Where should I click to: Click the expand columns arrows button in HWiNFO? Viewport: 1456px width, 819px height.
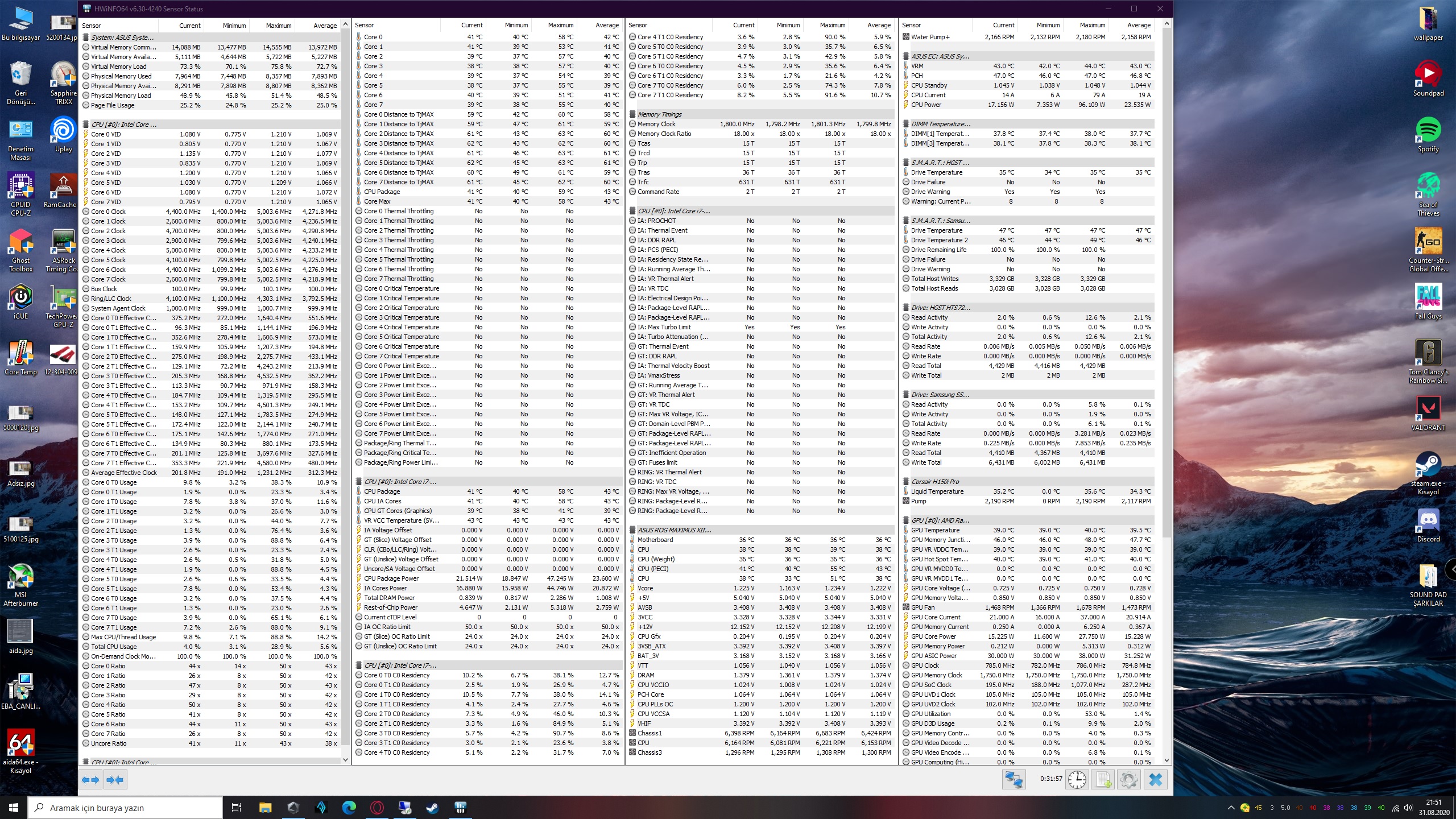point(90,780)
